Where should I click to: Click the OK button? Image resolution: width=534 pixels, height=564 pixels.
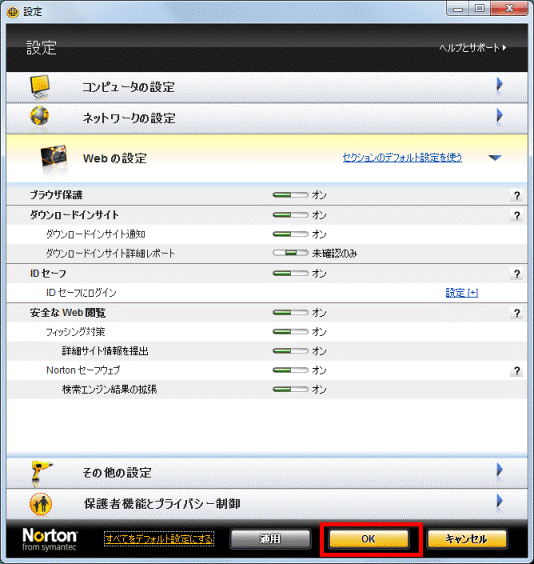[x=369, y=539]
